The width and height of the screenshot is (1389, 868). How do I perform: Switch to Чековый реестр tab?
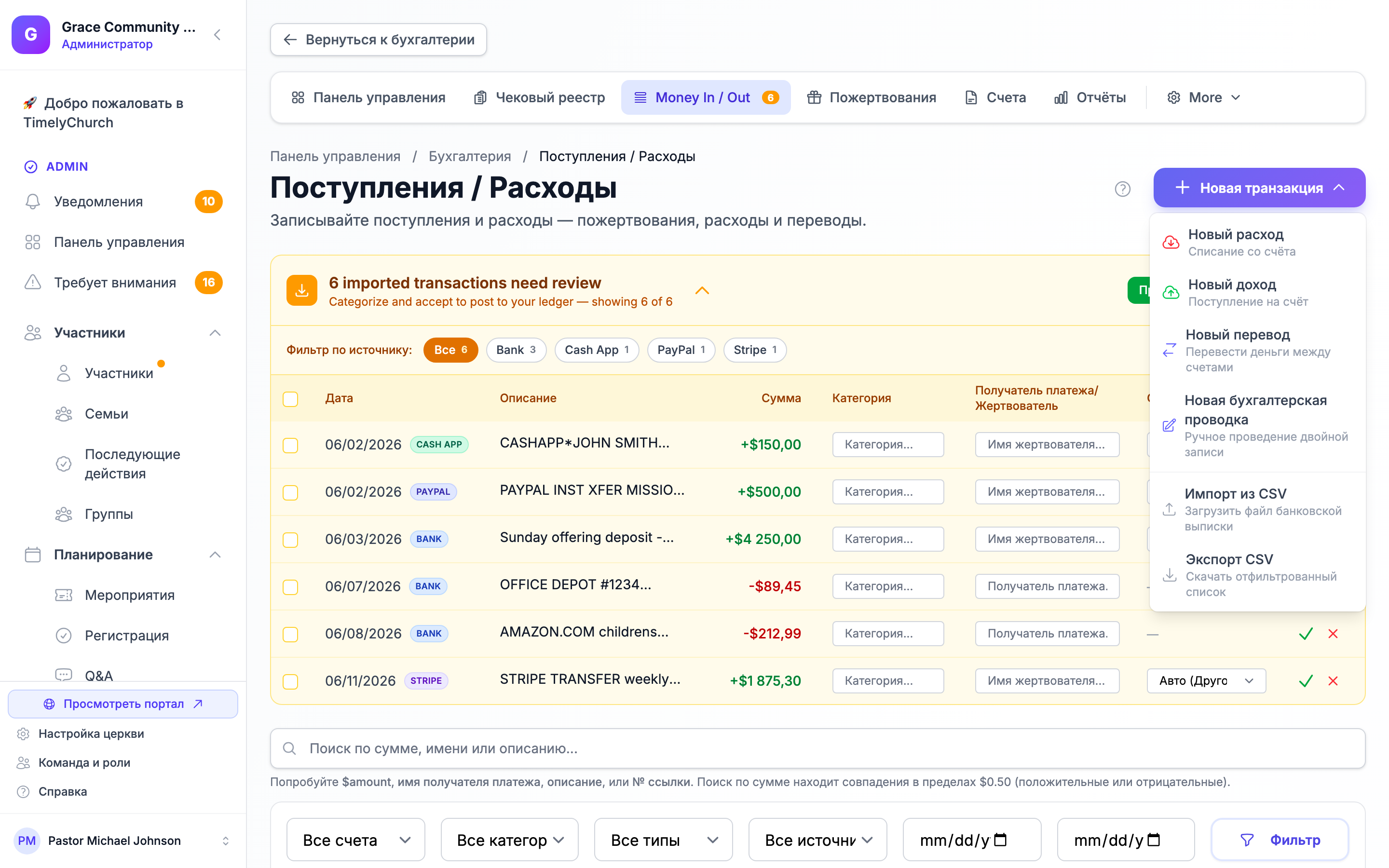540,97
